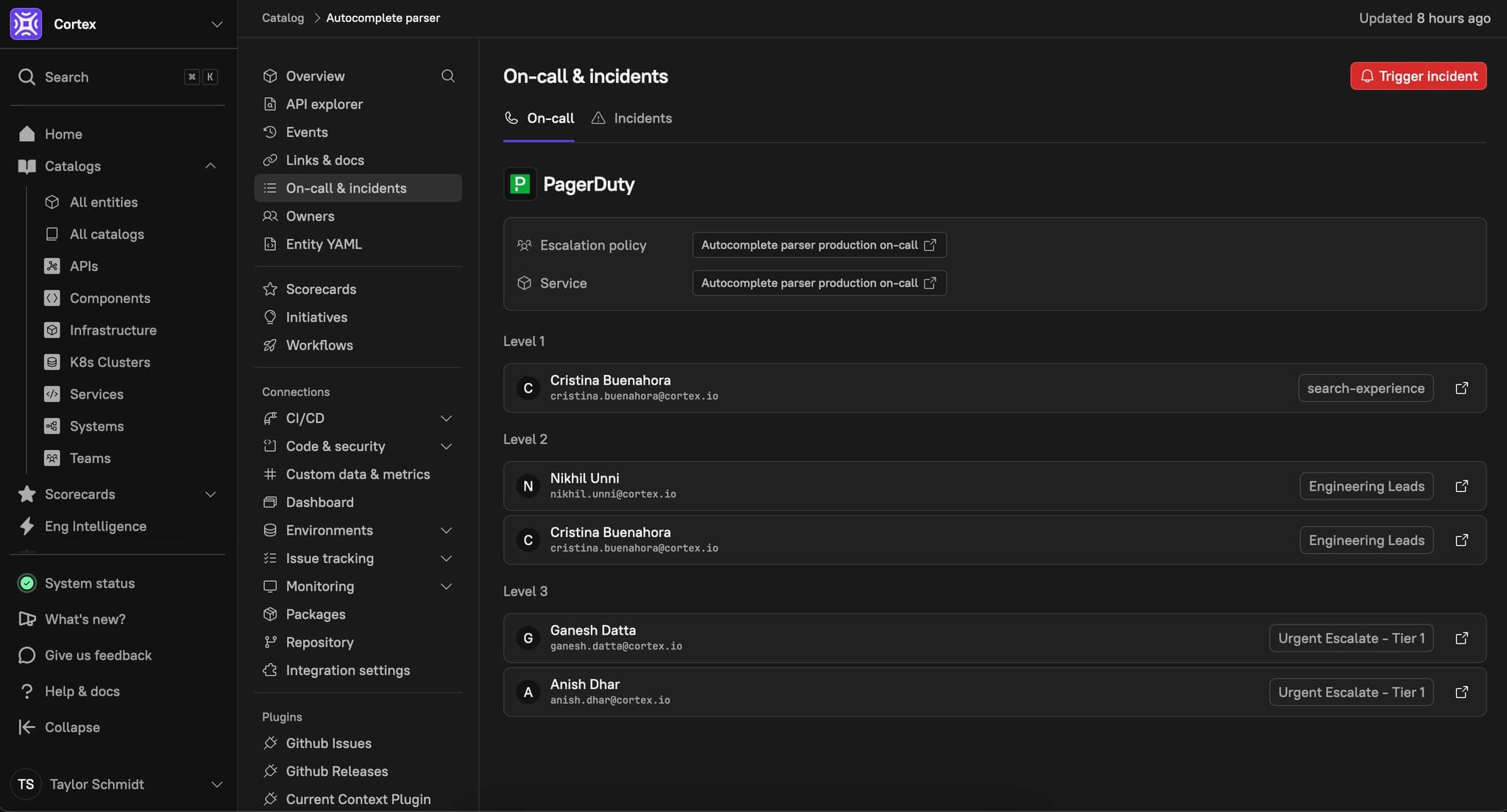Screen dimensions: 1507x812
Task: Open Integration settings
Action: click(x=347, y=670)
